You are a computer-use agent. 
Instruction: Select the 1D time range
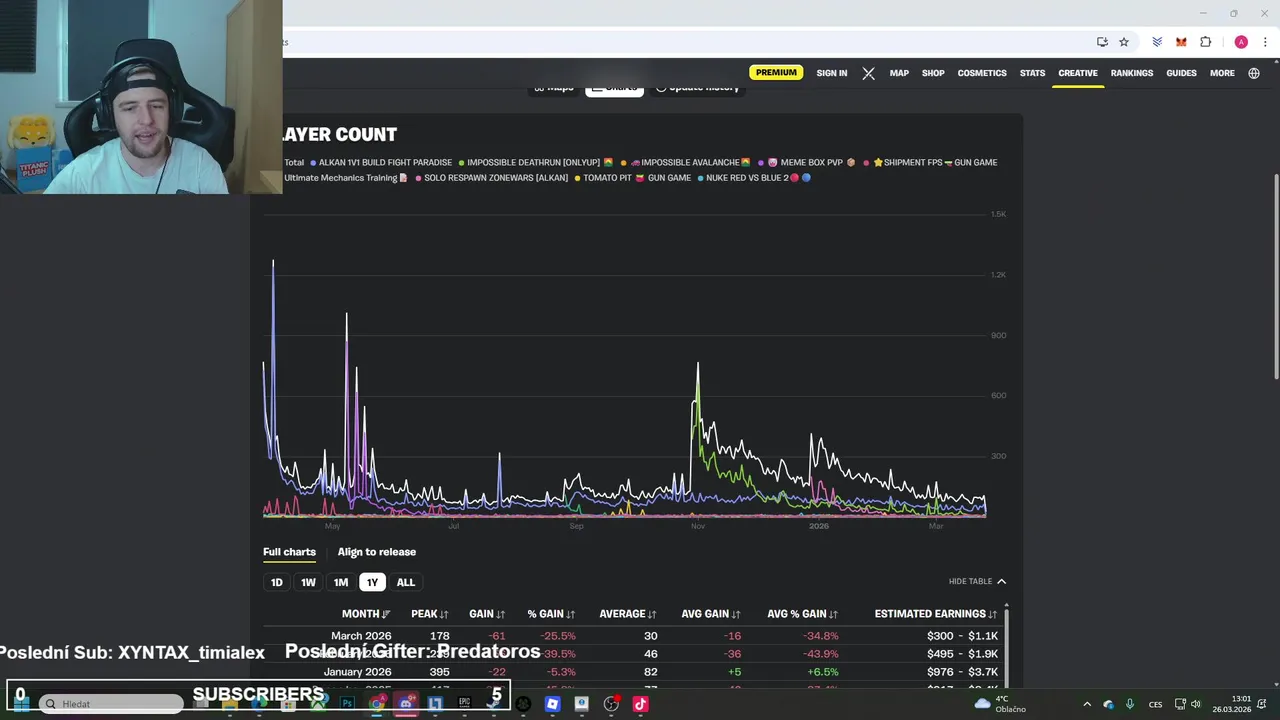pos(277,582)
